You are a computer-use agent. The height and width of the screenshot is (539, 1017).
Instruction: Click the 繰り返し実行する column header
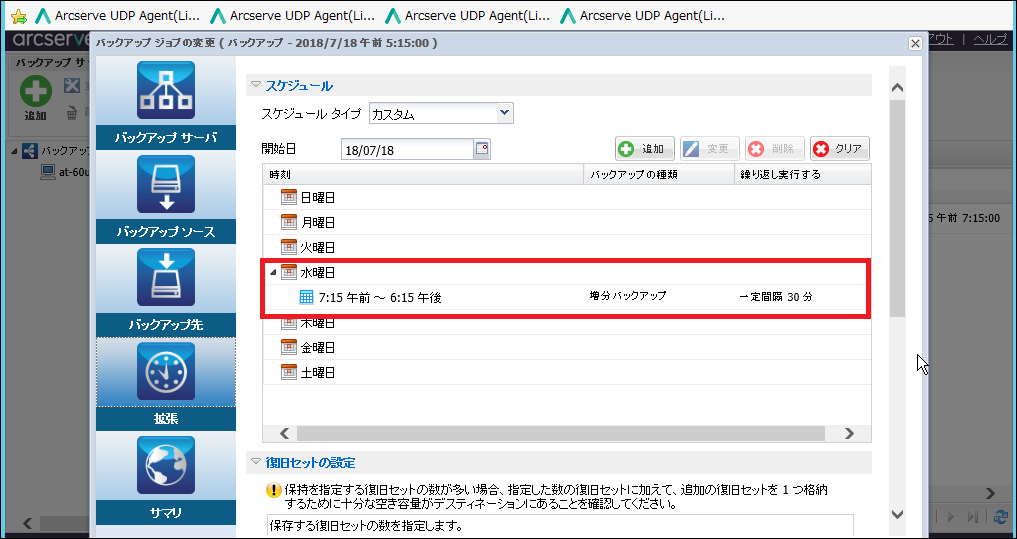pos(803,174)
